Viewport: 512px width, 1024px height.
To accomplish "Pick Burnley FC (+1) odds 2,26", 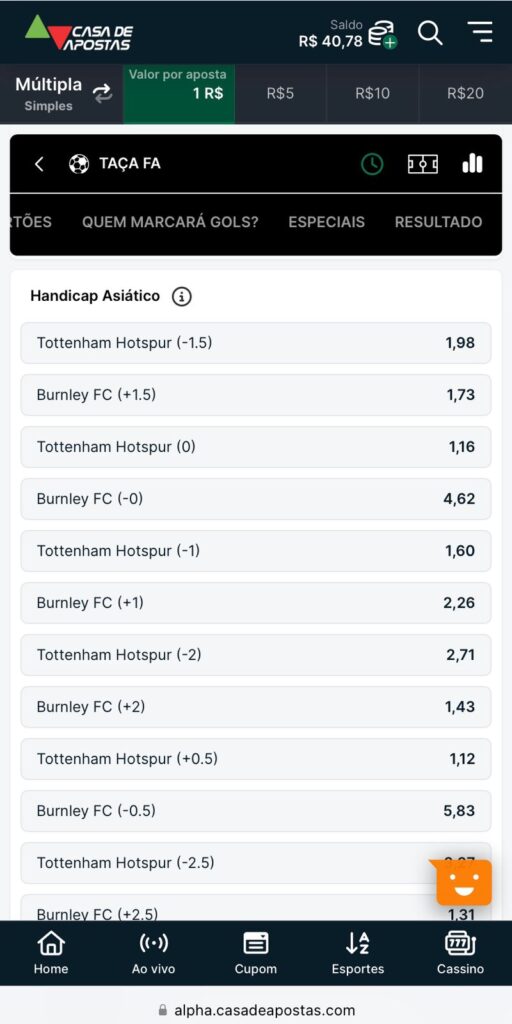I will [255, 603].
